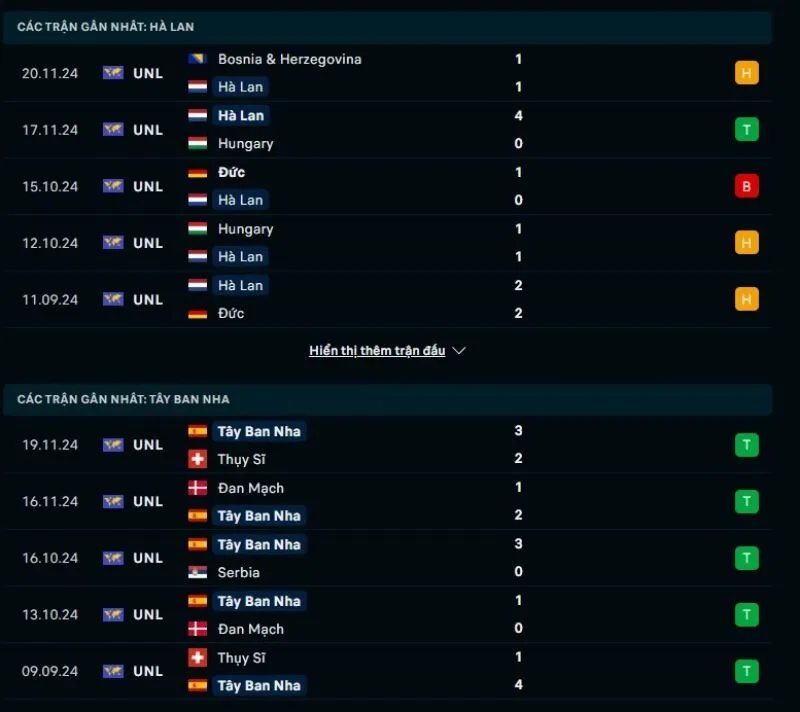The width and height of the screenshot is (800, 712).
Task: Click the chevron next to Hiển thị thêm trận đấu
Action: click(459, 351)
